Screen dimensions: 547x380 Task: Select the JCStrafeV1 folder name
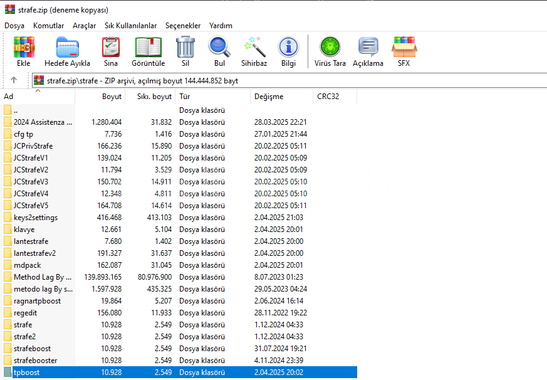click(31, 158)
